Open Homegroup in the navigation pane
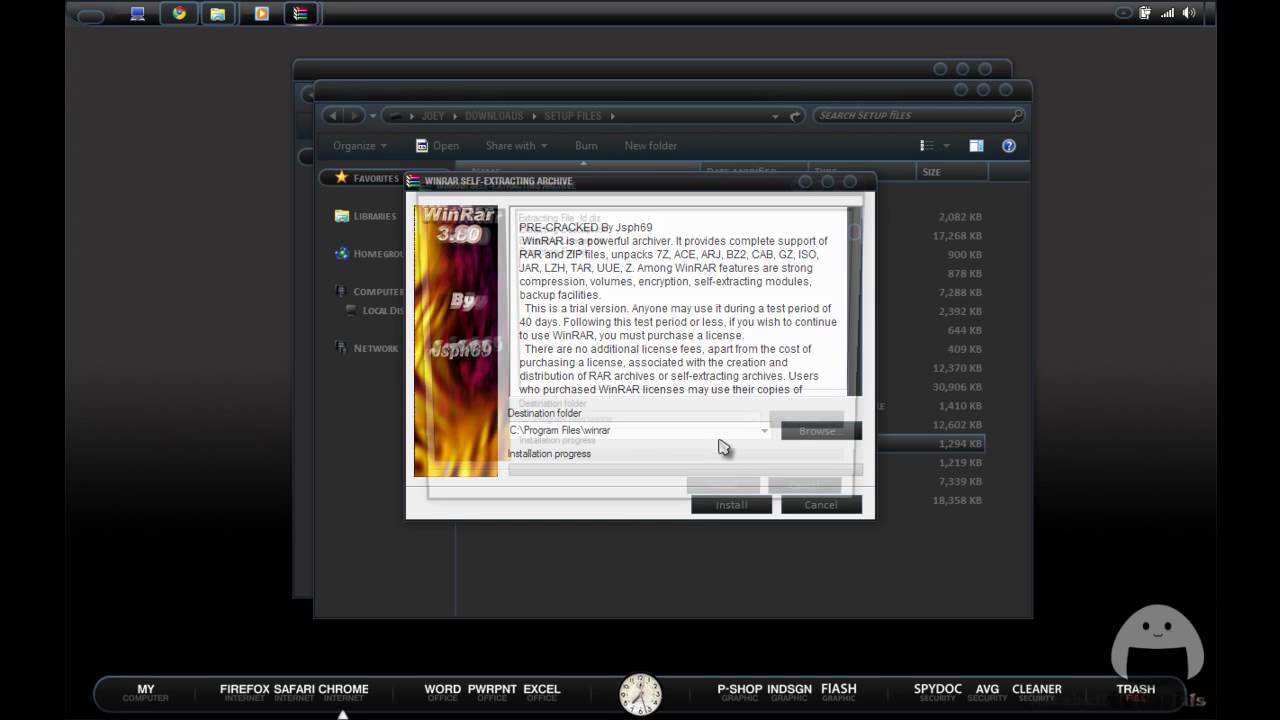 [x=369, y=254]
